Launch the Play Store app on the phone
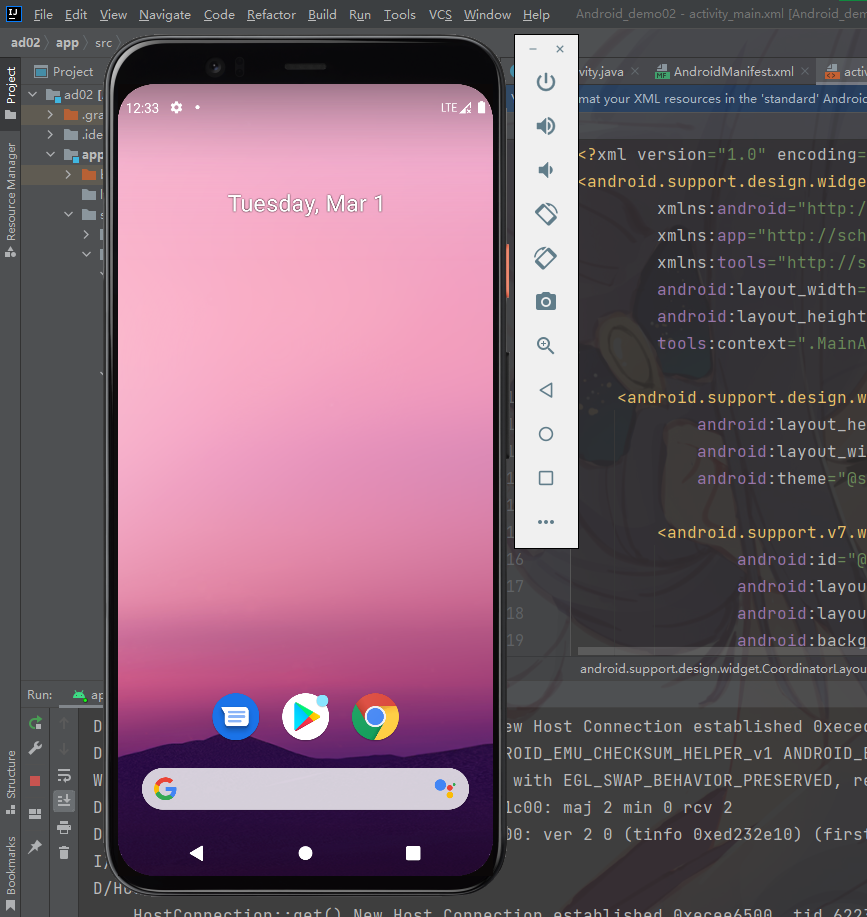867x917 pixels. [305, 716]
